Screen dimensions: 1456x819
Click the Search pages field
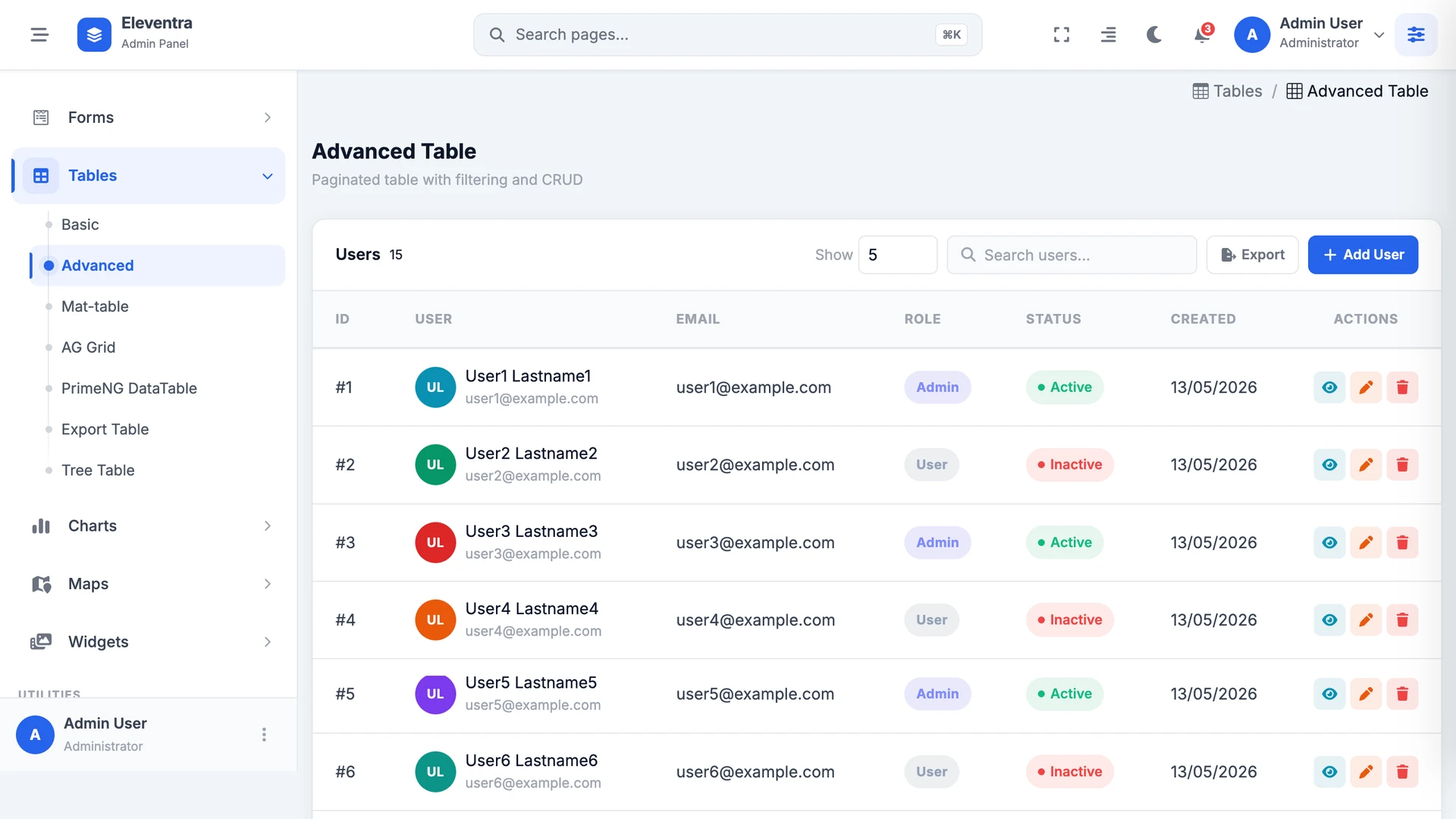(727, 35)
